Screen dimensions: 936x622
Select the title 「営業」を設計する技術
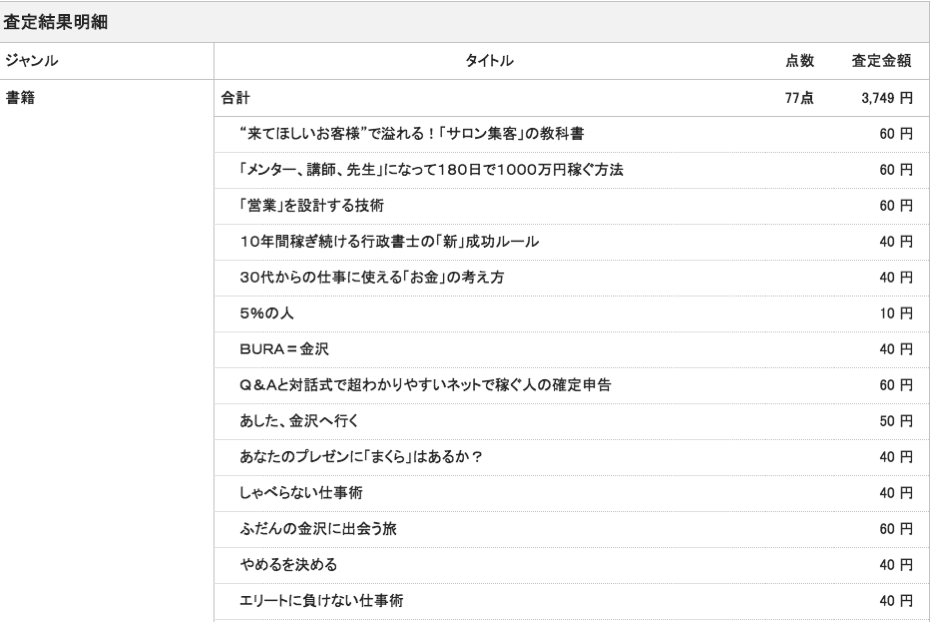[312, 205]
